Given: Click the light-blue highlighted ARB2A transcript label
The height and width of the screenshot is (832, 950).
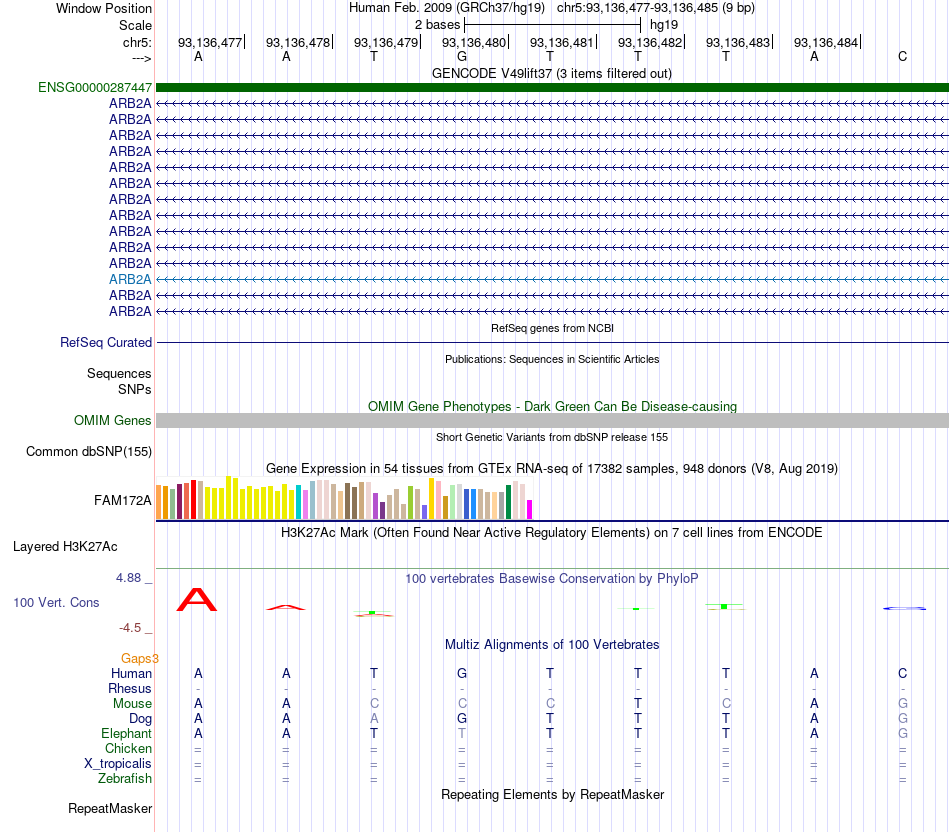Looking at the screenshot, I should (x=130, y=279).
